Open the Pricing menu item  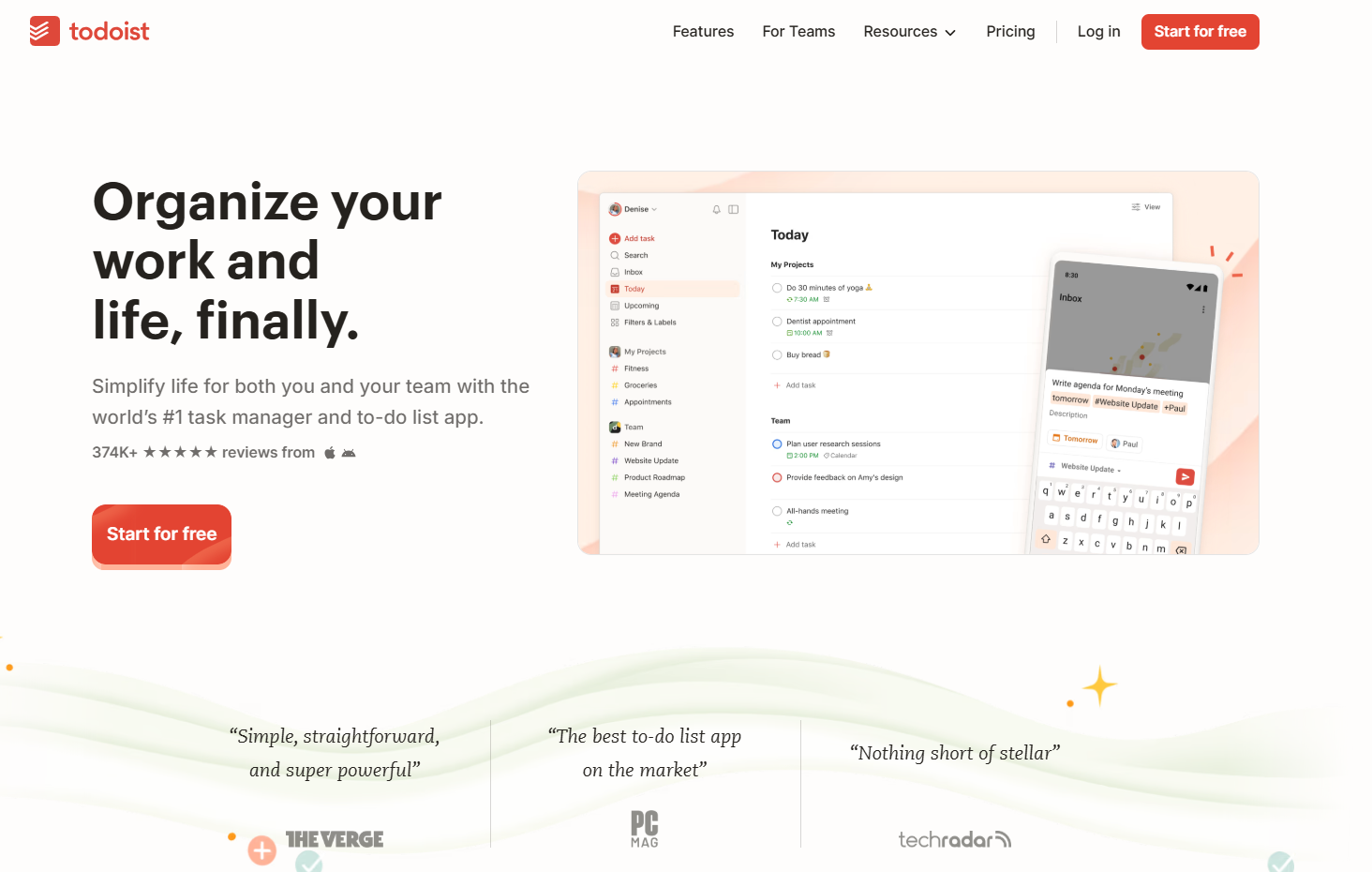[x=1010, y=32]
